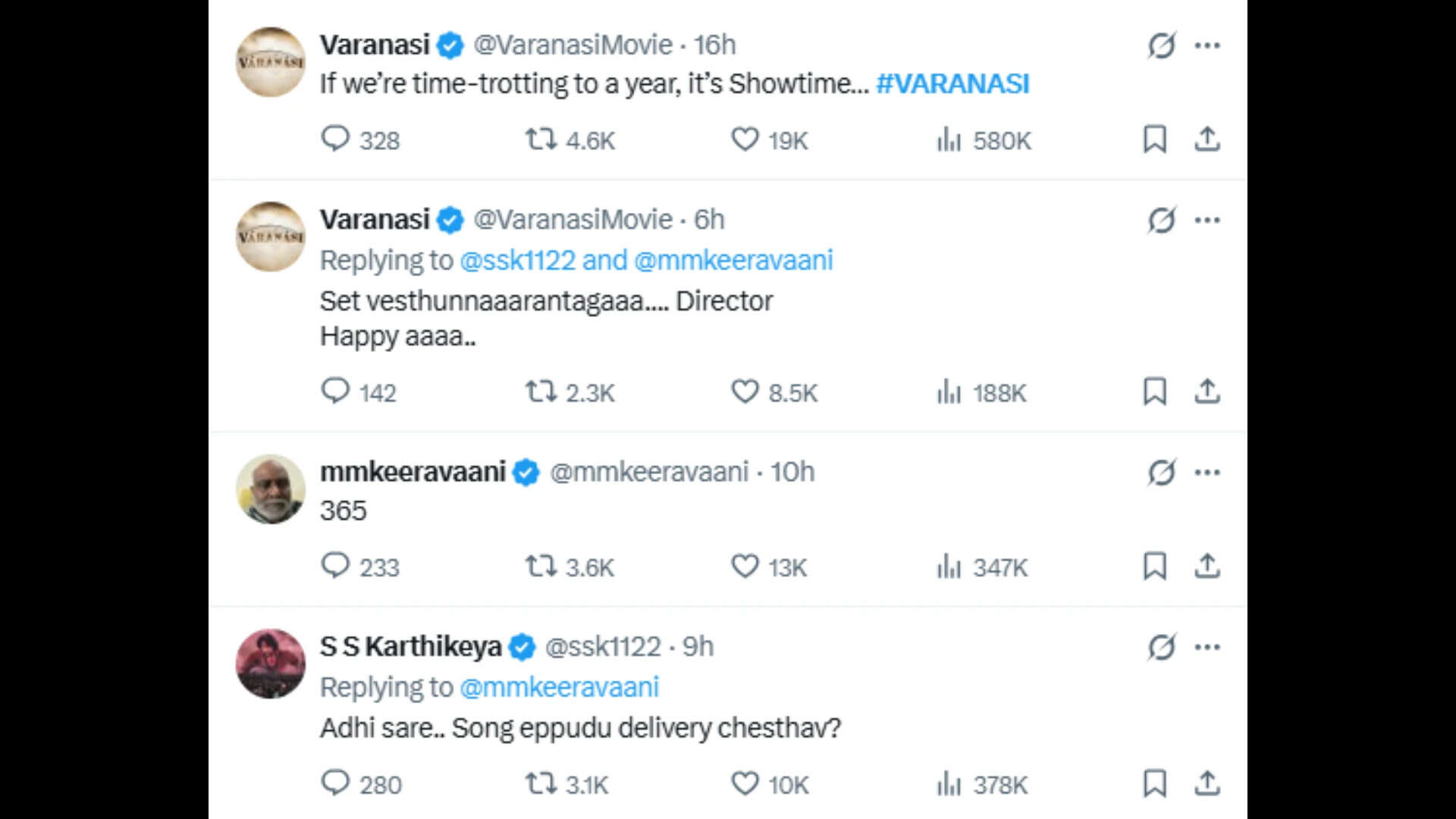Expand options on S S Karthikeya's tweet
This screenshot has height=819, width=1456.
click(1209, 646)
